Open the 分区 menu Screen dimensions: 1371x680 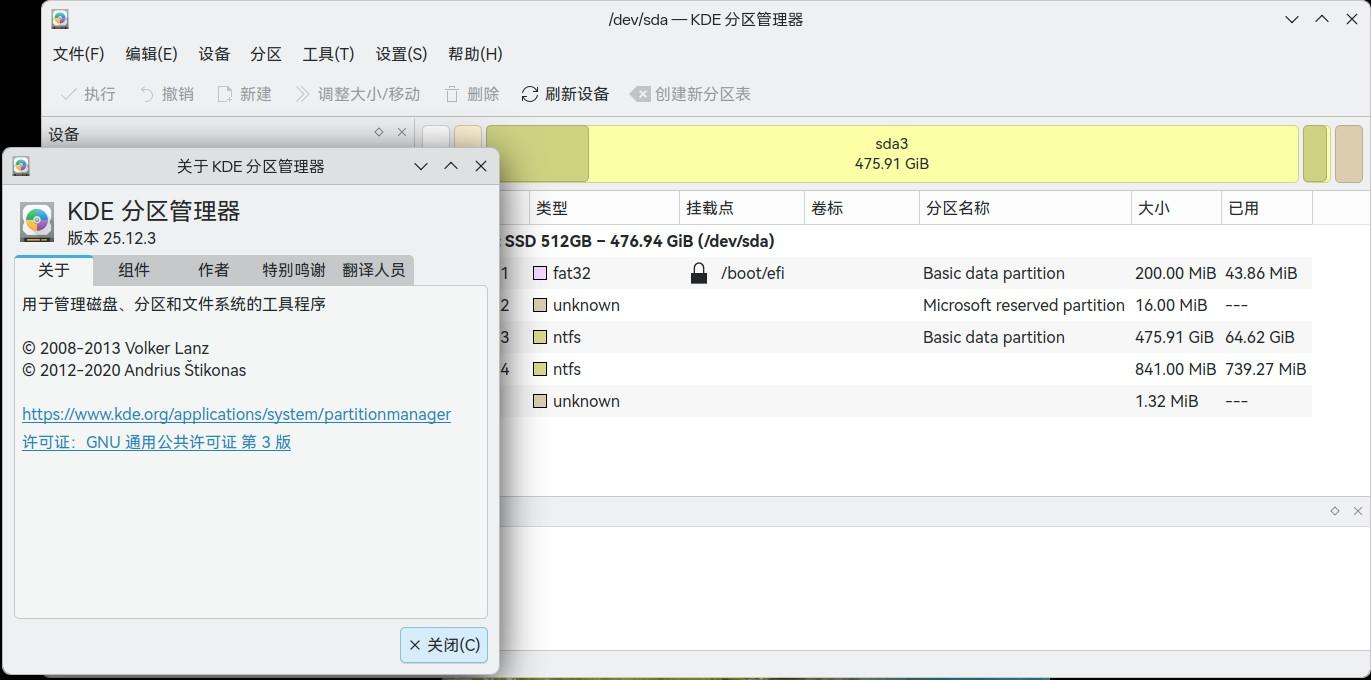click(266, 54)
